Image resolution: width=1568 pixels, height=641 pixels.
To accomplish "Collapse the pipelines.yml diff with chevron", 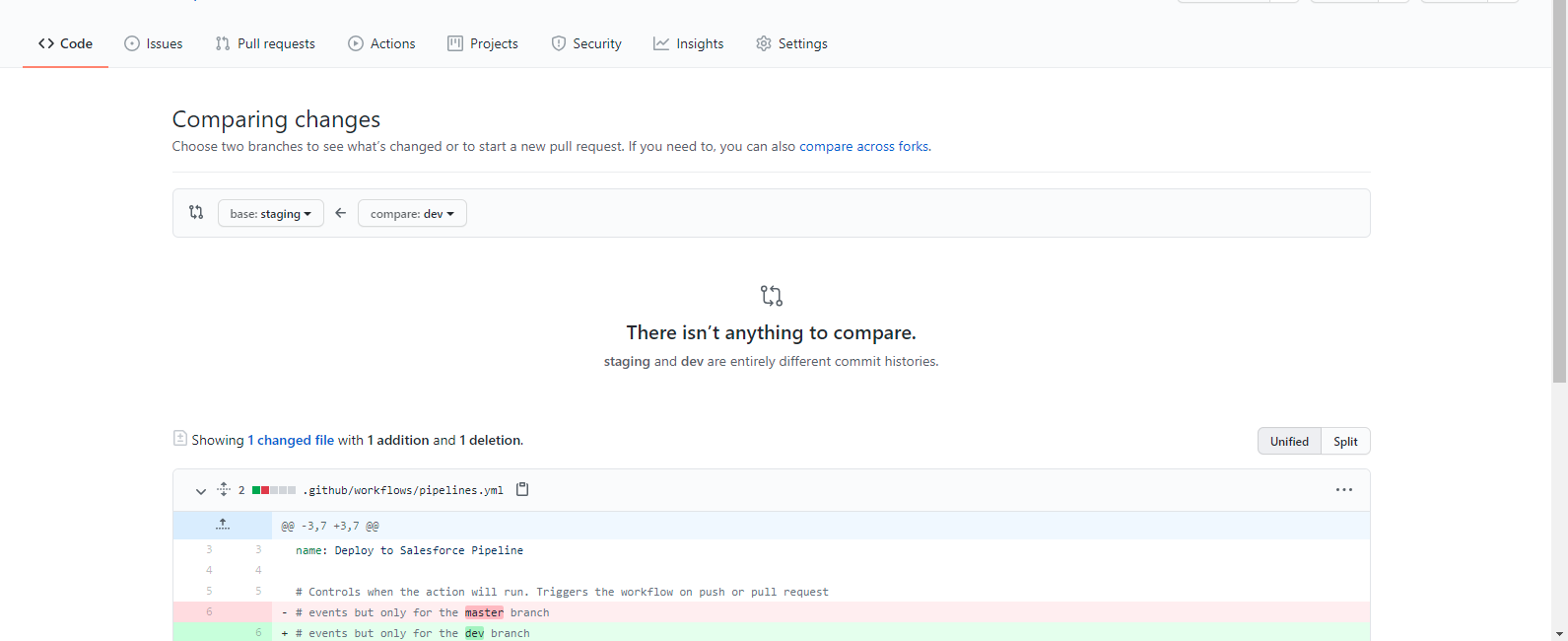I will (201, 490).
